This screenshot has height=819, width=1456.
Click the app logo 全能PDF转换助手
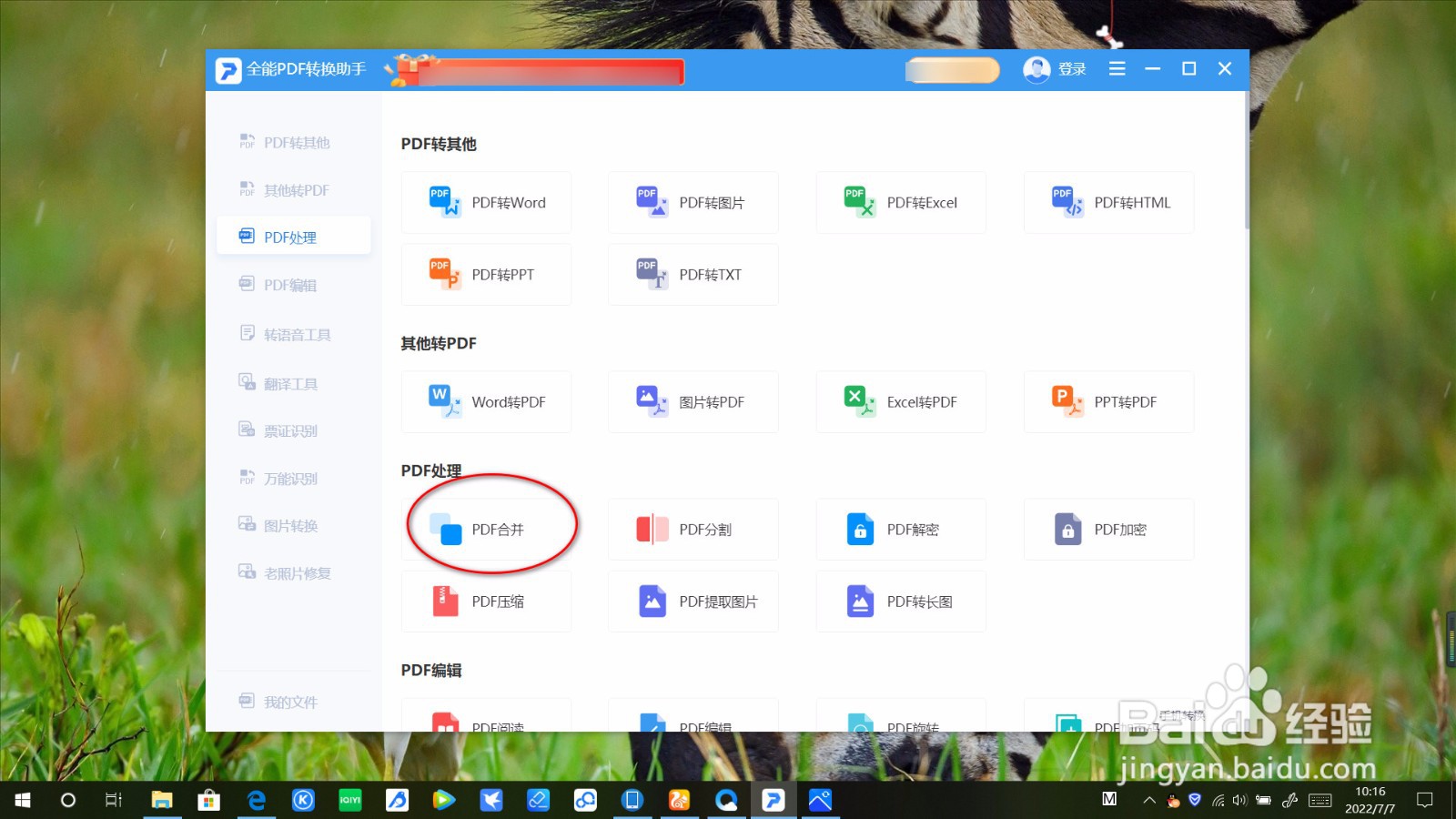(x=290, y=69)
